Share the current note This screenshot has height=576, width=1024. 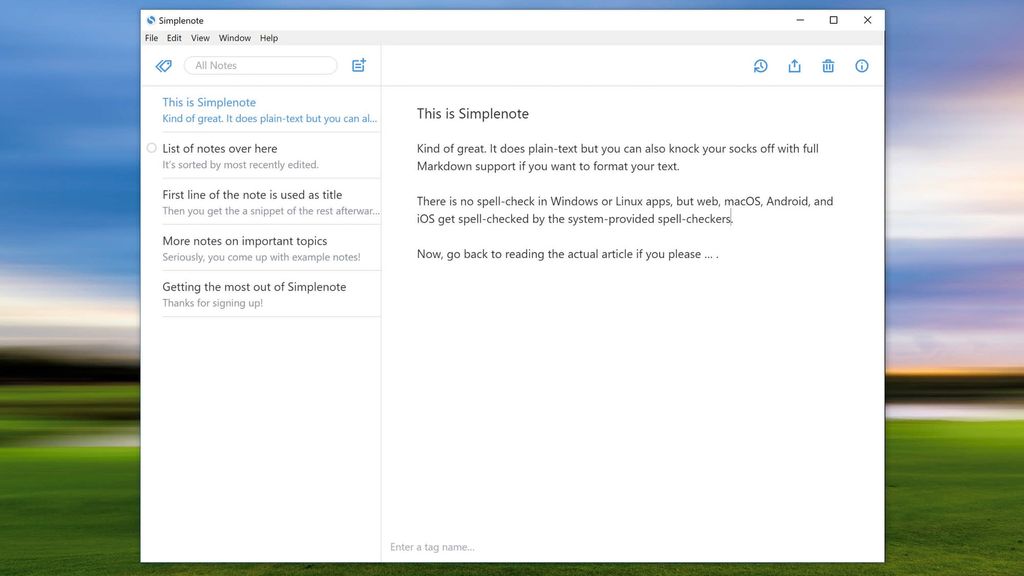(794, 65)
